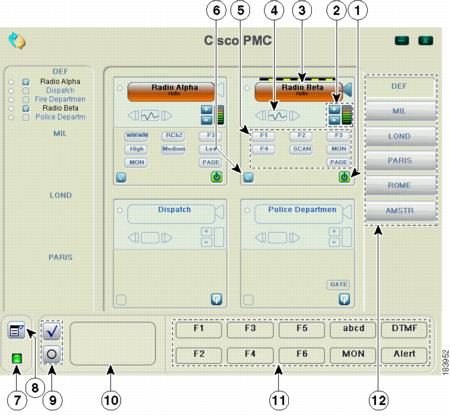Click the DTMF button
Viewport: 450px width, 415px height.
pos(404,329)
